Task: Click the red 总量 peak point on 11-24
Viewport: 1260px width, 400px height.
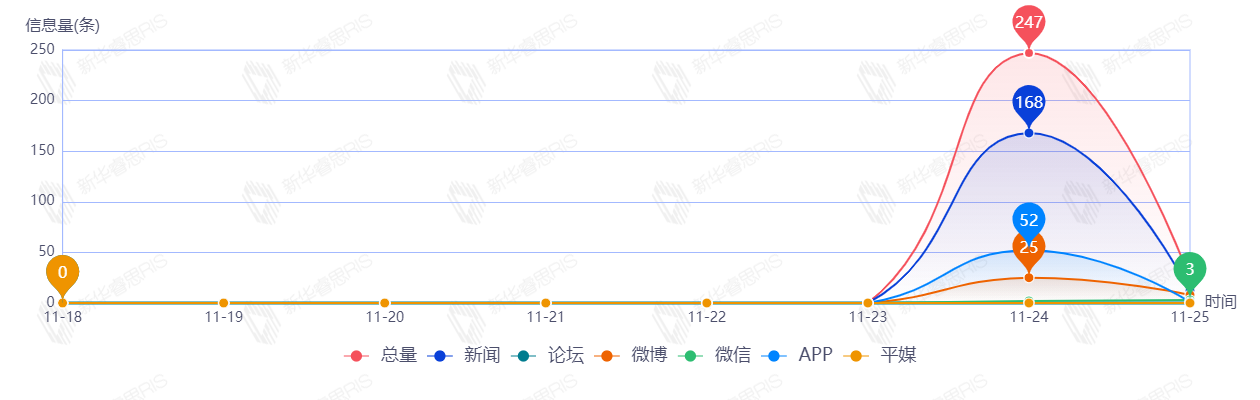Action: (x=1029, y=53)
